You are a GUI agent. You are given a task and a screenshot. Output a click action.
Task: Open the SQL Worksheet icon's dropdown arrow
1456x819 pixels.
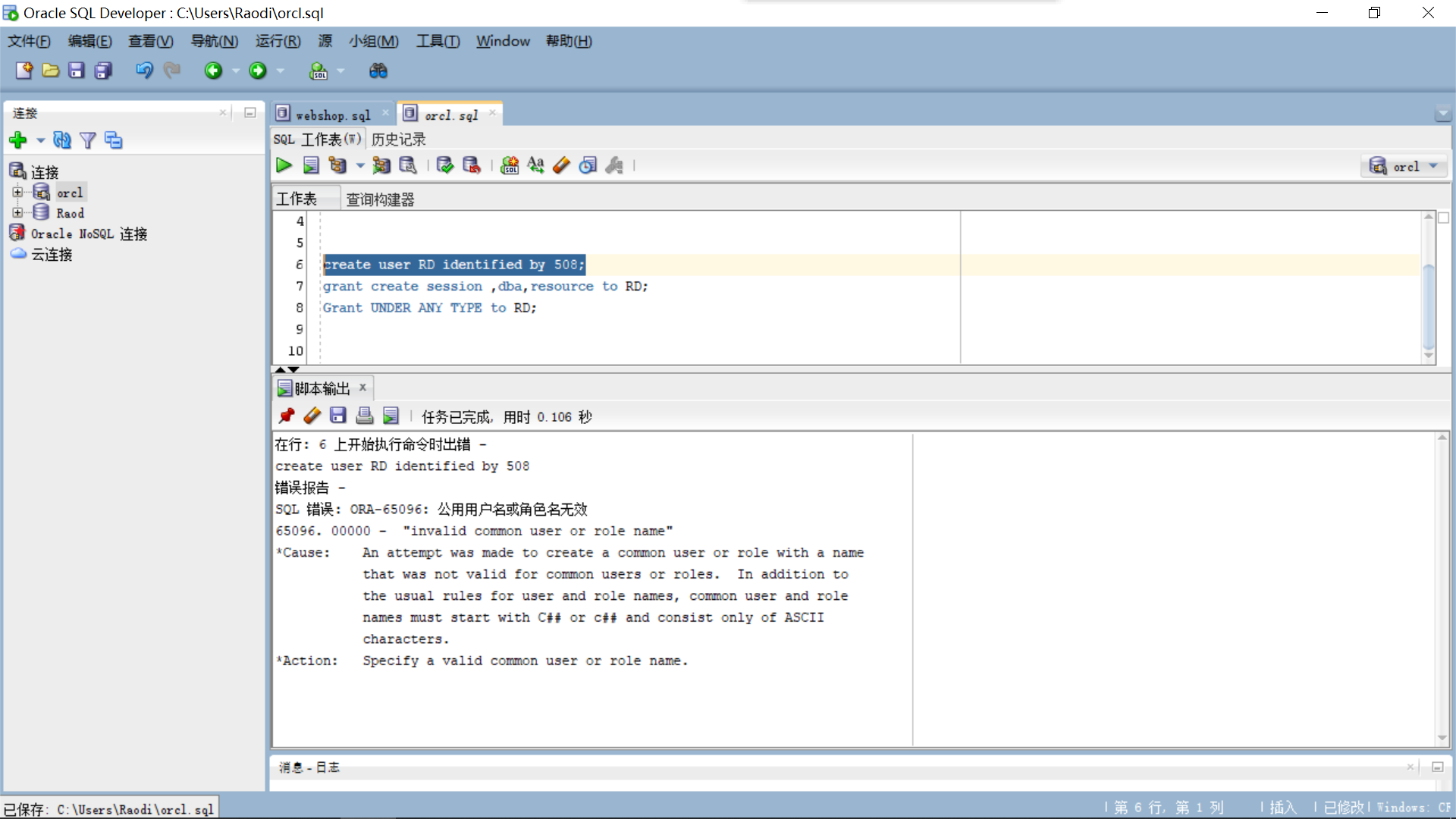pyautogui.click(x=340, y=71)
